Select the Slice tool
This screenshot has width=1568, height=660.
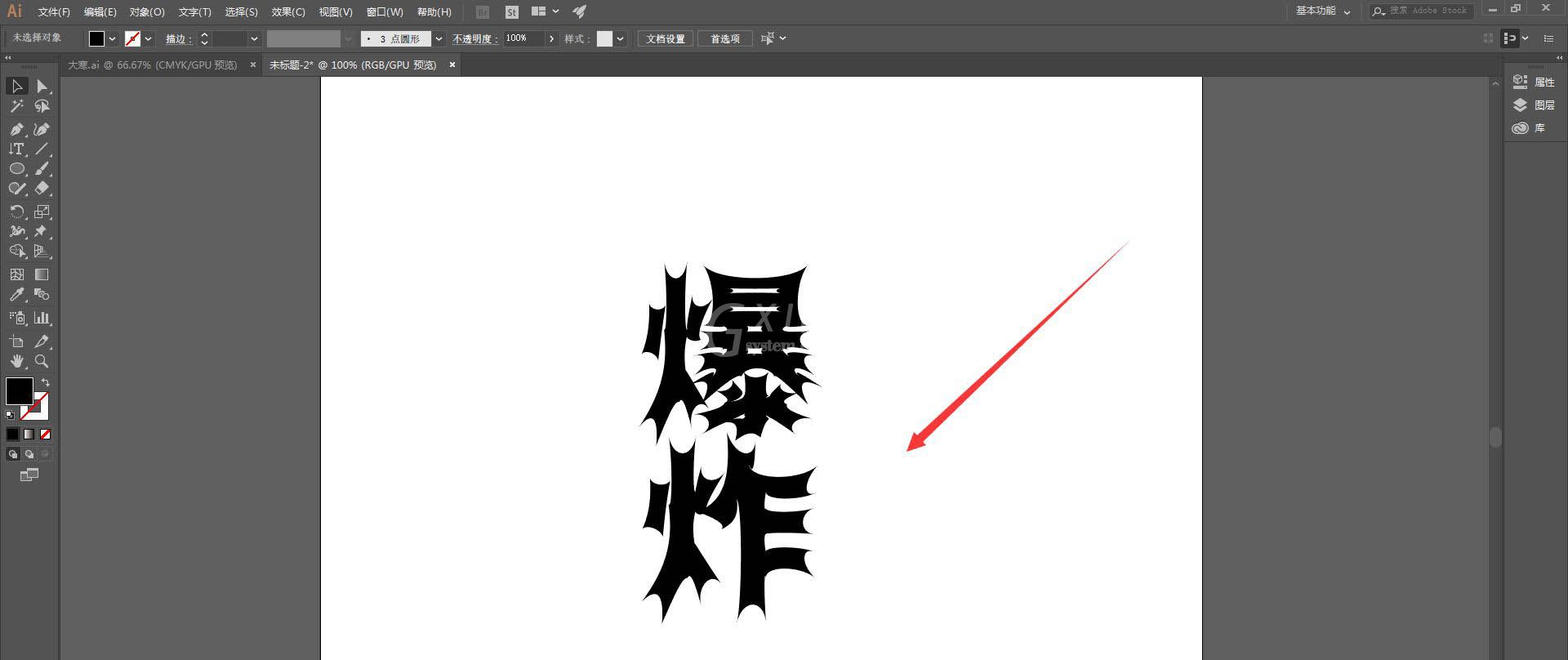pyautogui.click(x=42, y=341)
